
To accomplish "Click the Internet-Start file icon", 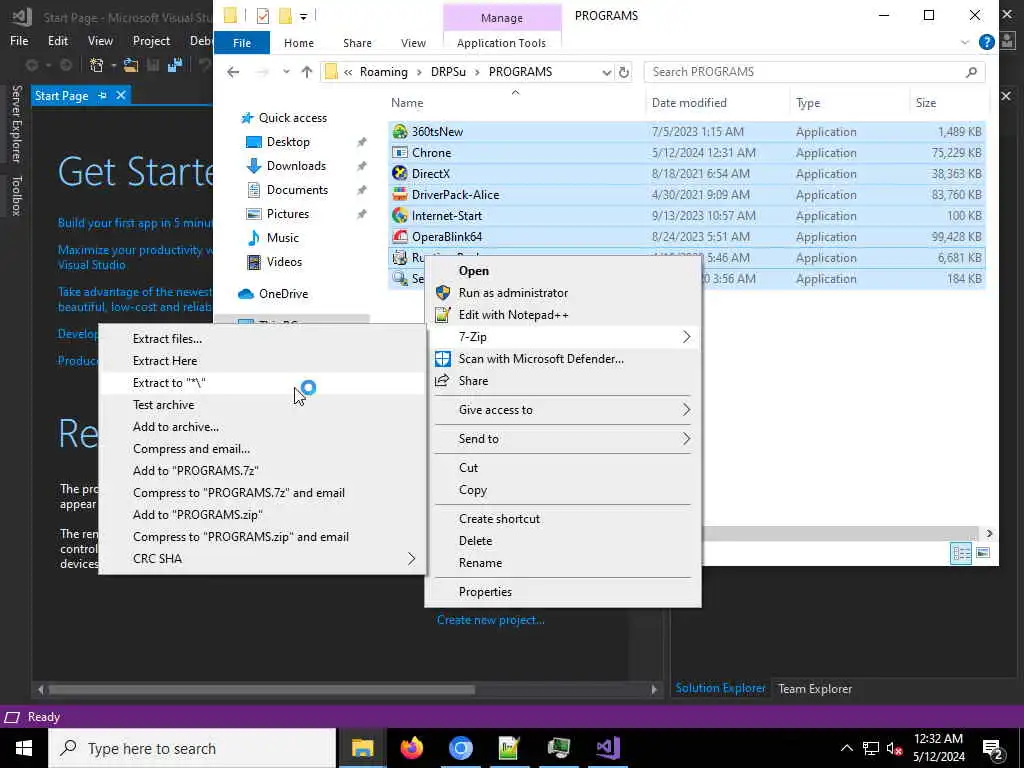I will [x=400, y=216].
